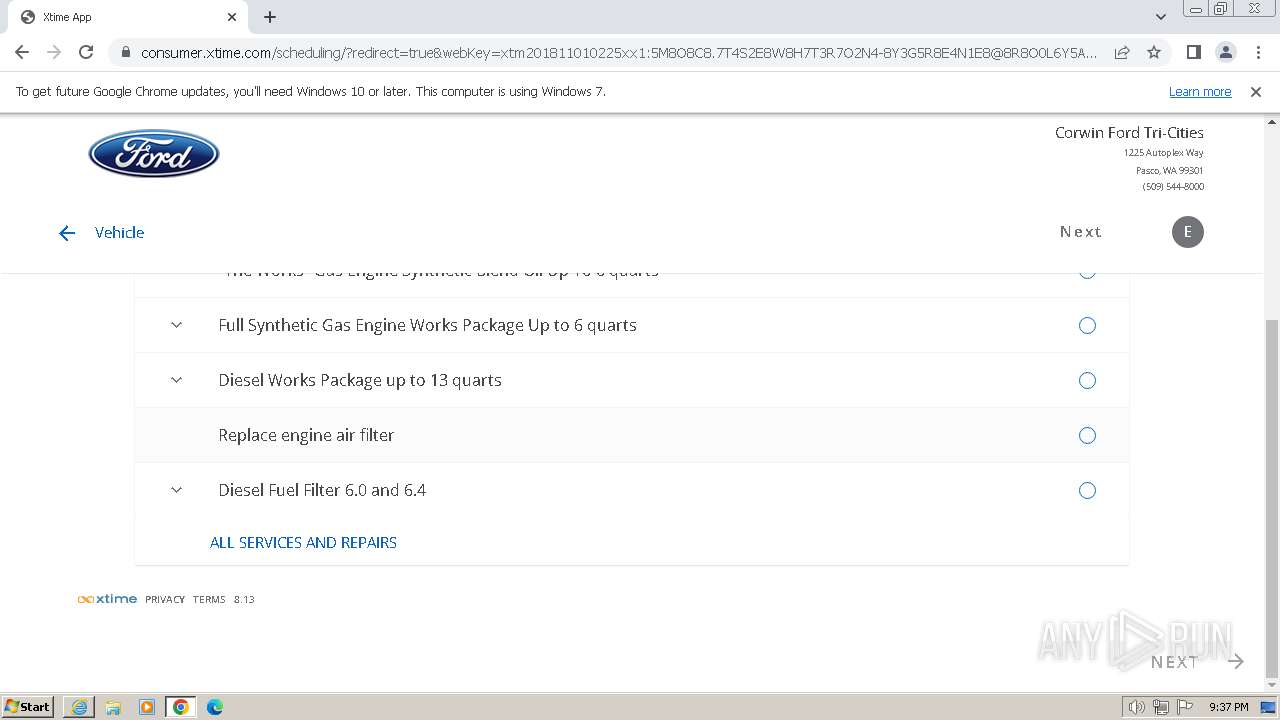This screenshot has height=720, width=1280.
Task: Click the Vehicle back label
Action: point(120,232)
